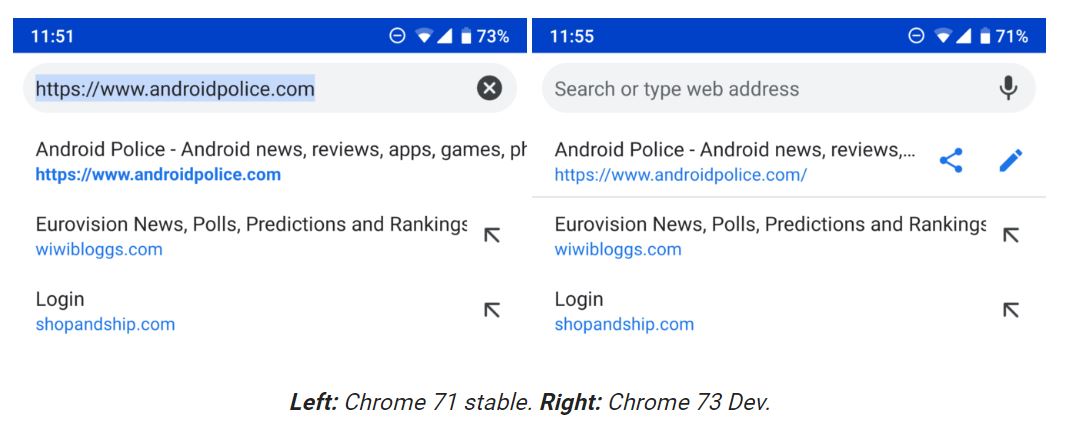Open the https://www.androidpolice.com/ link with trailing slash
This screenshot has width=1081, height=436.
680,175
